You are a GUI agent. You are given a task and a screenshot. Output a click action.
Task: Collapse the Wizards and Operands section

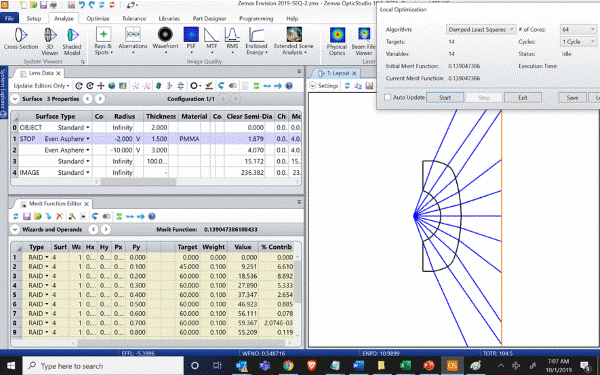pyautogui.click(x=15, y=230)
